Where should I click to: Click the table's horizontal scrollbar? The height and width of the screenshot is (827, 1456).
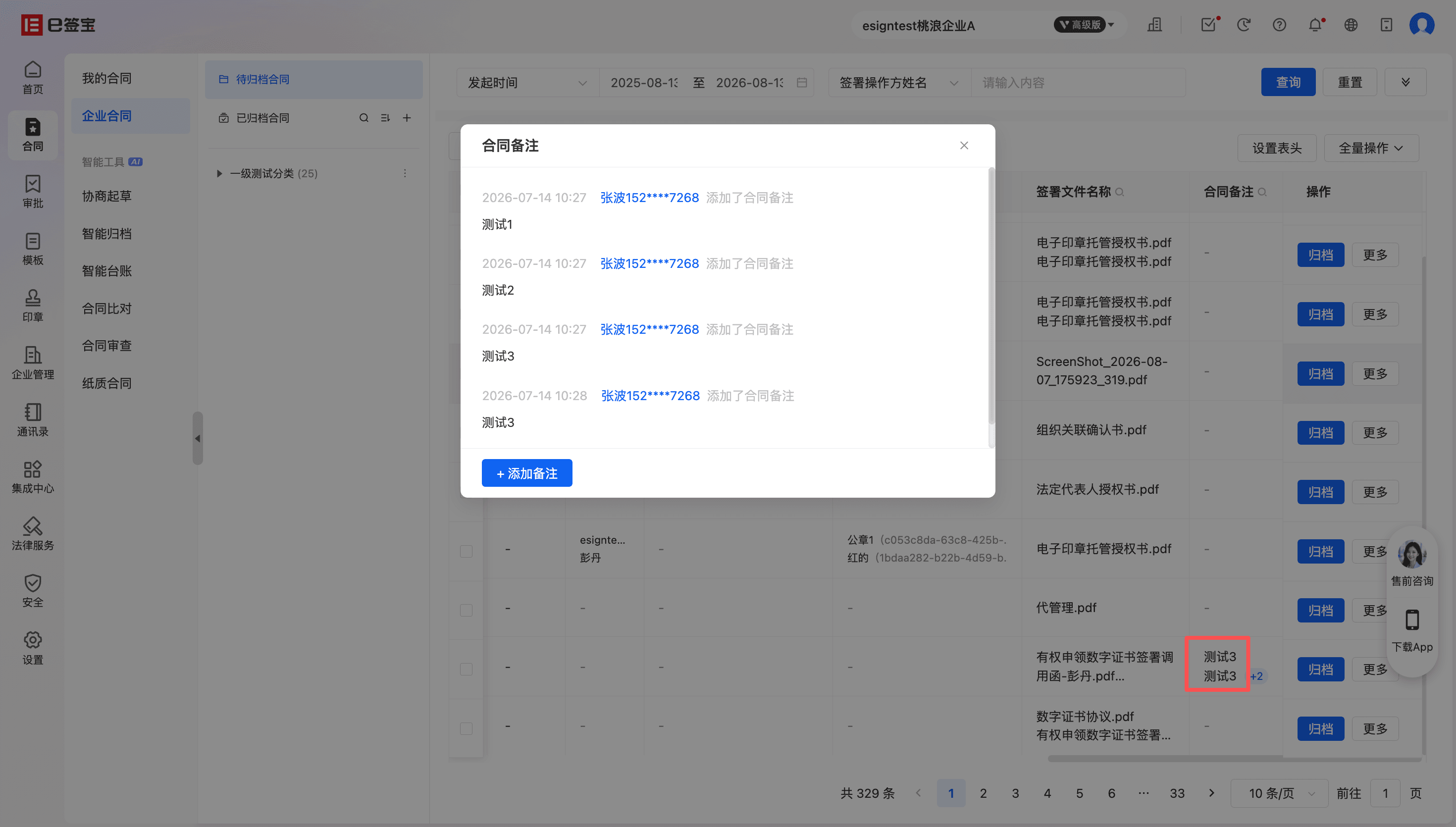click(x=1235, y=758)
